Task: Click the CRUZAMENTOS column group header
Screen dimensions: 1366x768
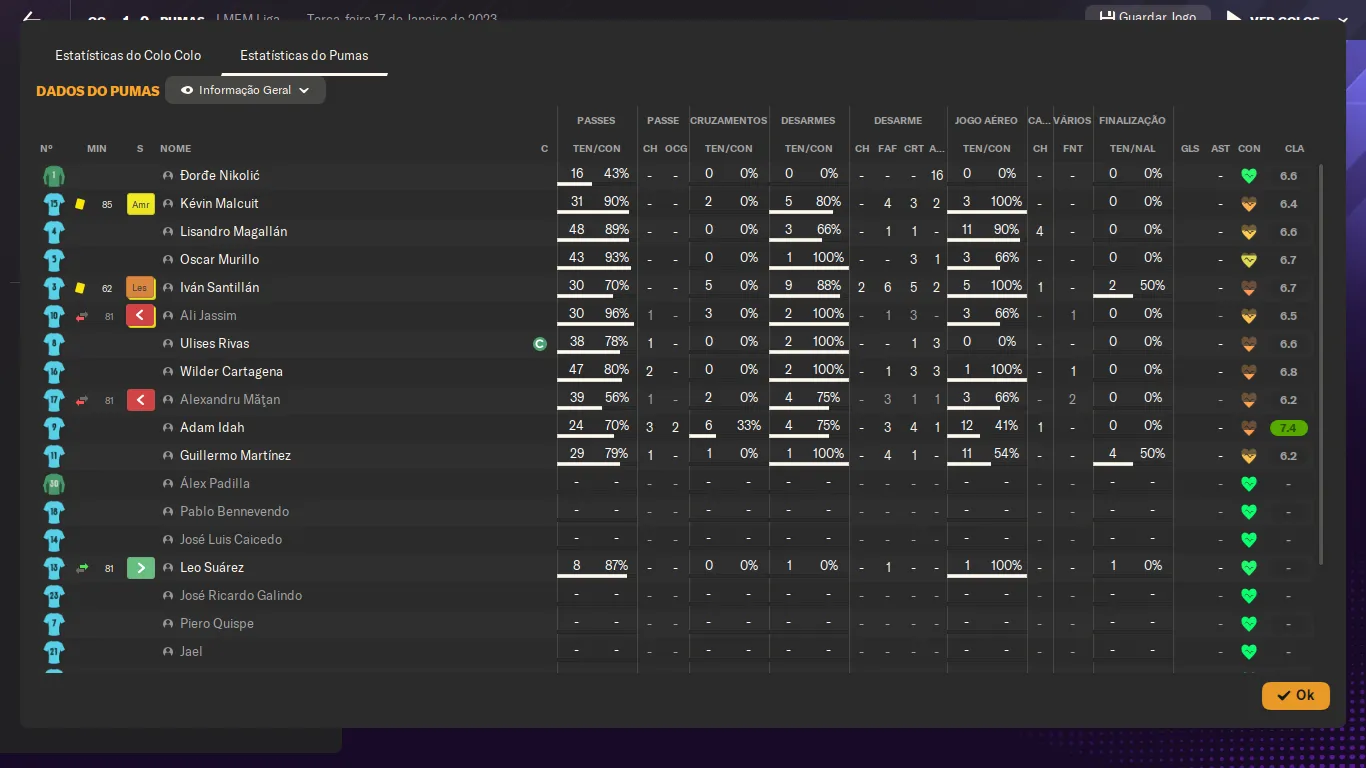Action: 729,120
